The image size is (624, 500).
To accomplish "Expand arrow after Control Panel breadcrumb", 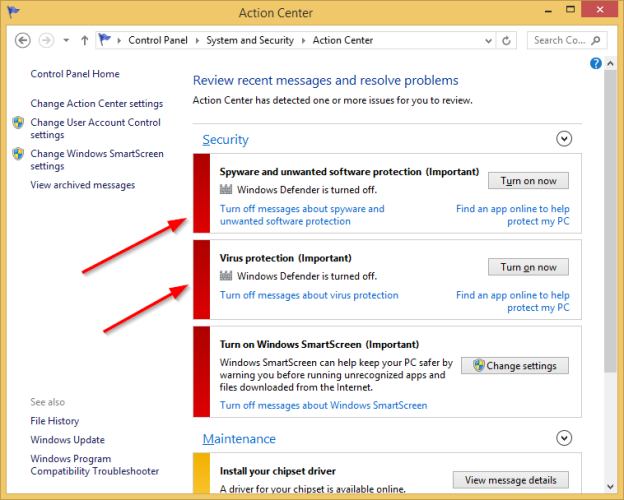I will [x=197, y=41].
